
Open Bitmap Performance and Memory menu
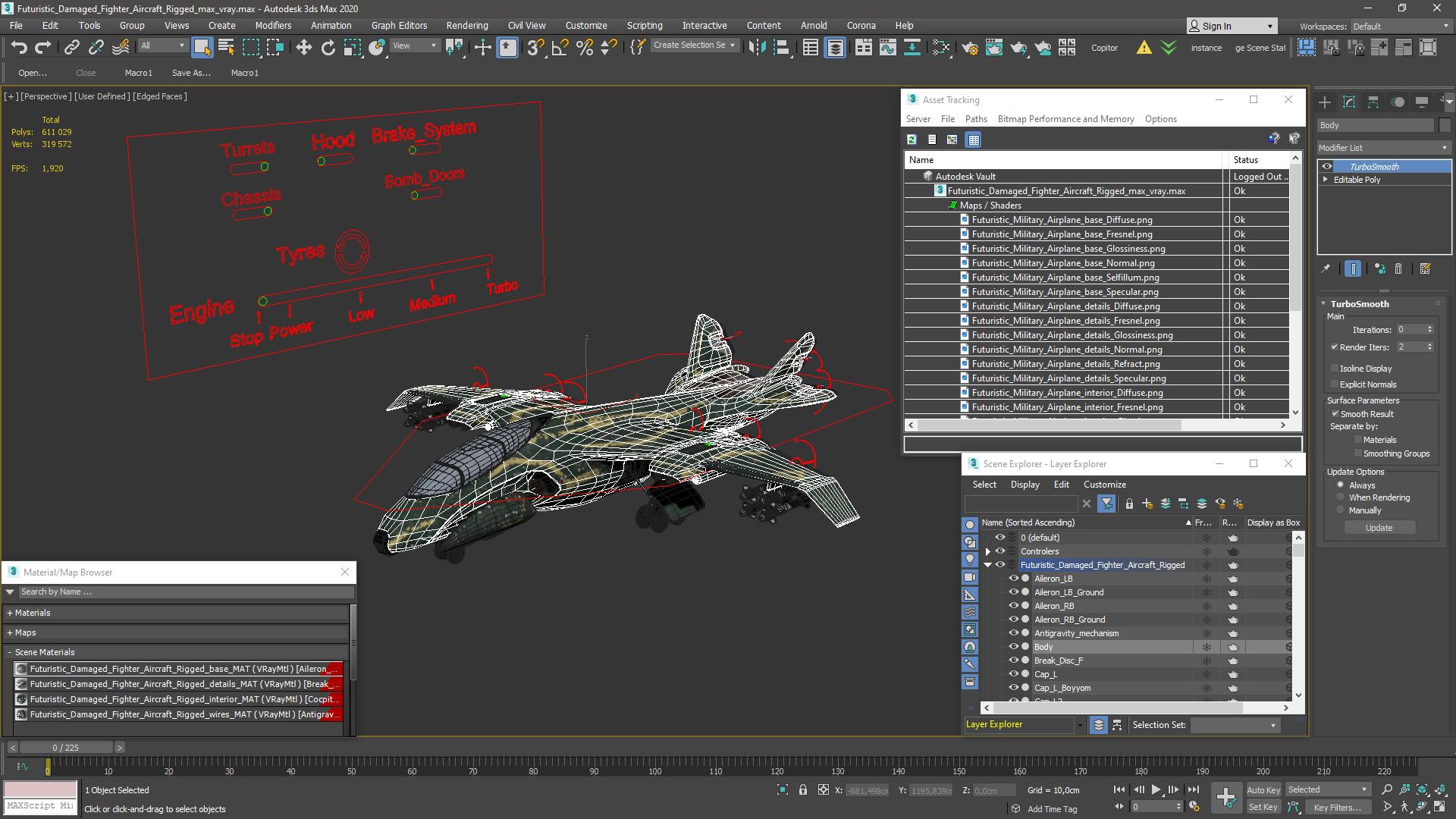pyautogui.click(x=1065, y=119)
